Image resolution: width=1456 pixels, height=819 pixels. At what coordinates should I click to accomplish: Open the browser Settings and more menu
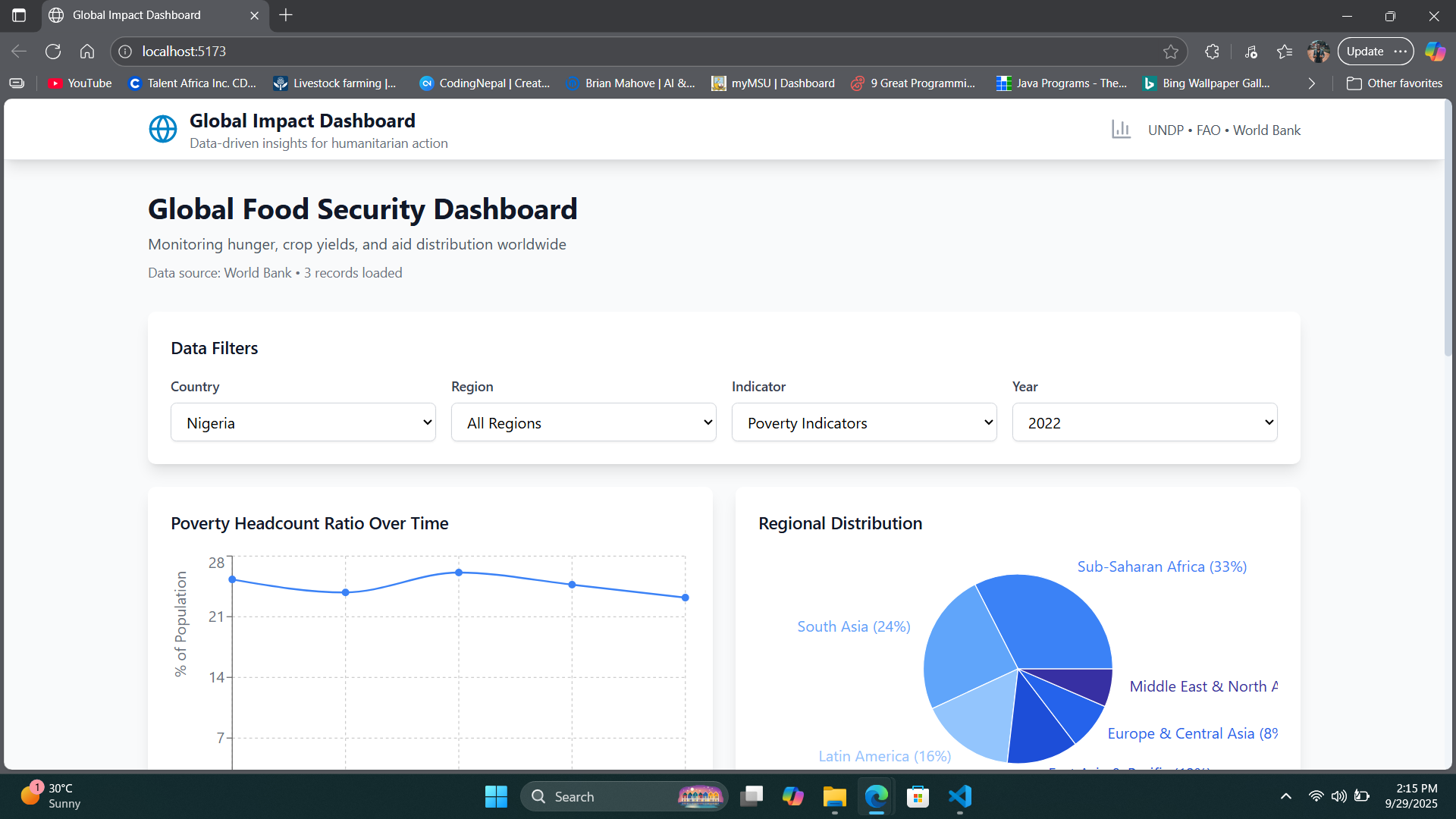1400,52
